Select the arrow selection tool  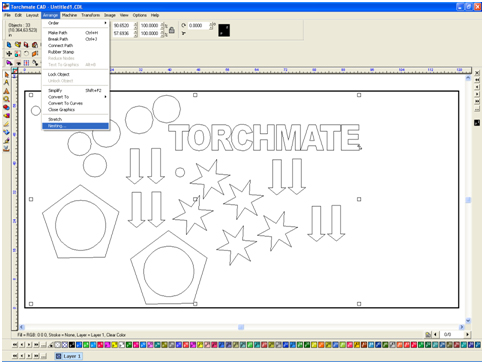click(x=6, y=75)
